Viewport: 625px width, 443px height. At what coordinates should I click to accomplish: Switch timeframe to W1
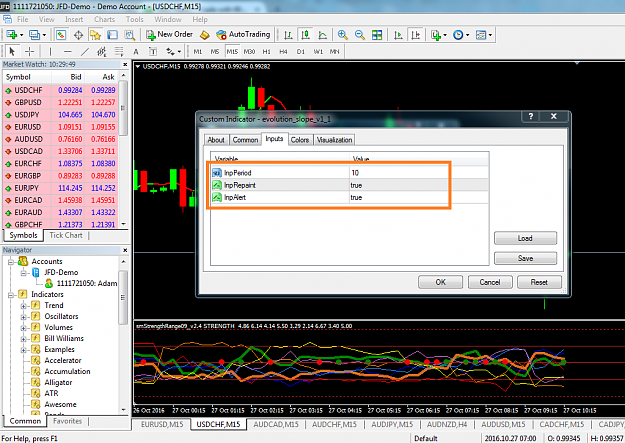point(318,51)
